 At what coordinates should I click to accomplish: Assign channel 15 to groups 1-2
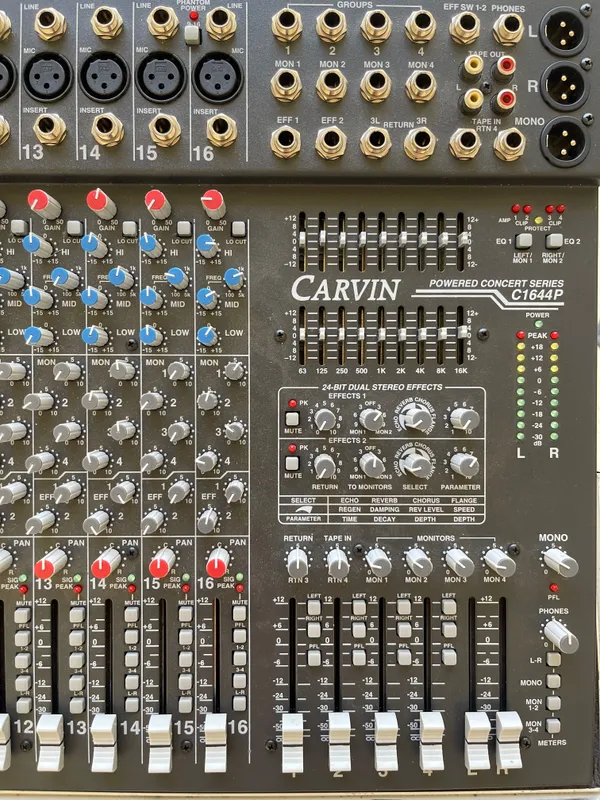(x=185, y=658)
